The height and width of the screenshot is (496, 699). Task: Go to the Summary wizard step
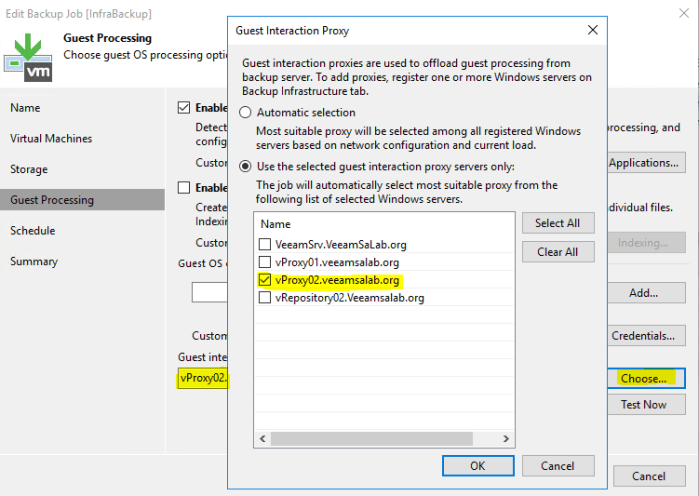34,261
